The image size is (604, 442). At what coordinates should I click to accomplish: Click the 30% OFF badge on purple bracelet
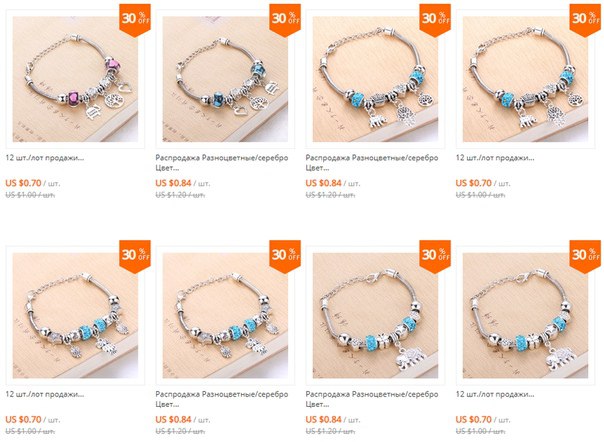(x=135, y=20)
